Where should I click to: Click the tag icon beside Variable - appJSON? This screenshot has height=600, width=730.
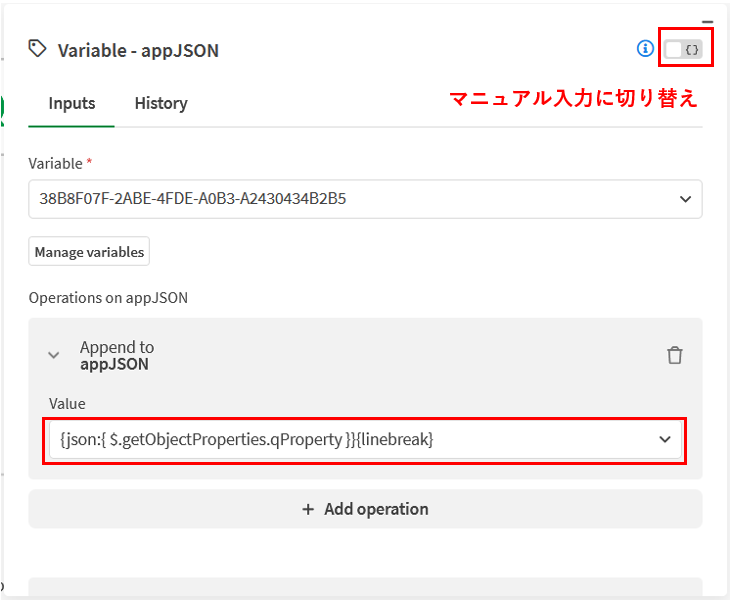click(x=37, y=48)
